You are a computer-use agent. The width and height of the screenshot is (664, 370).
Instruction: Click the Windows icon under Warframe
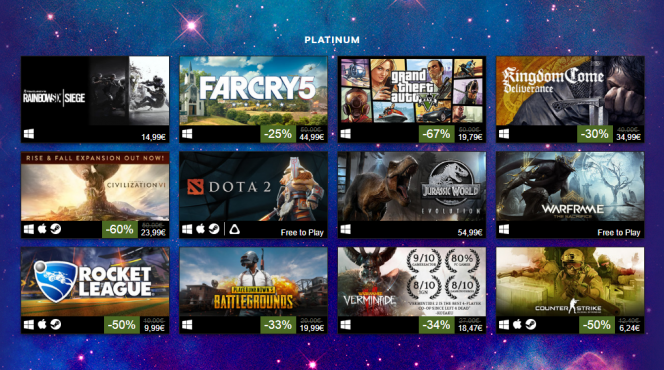(x=504, y=229)
